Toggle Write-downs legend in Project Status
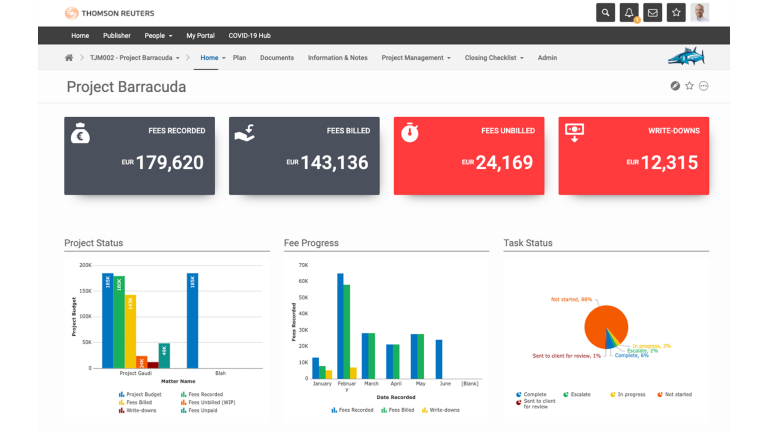This screenshot has height=432, width=768. pyautogui.click(x=137, y=410)
